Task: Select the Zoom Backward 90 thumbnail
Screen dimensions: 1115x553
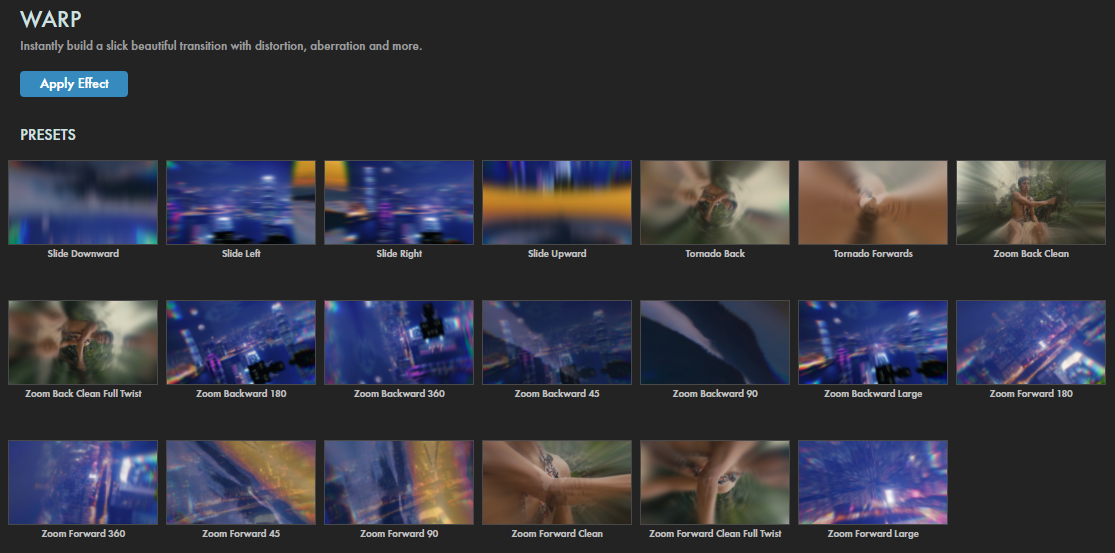Action: [715, 342]
